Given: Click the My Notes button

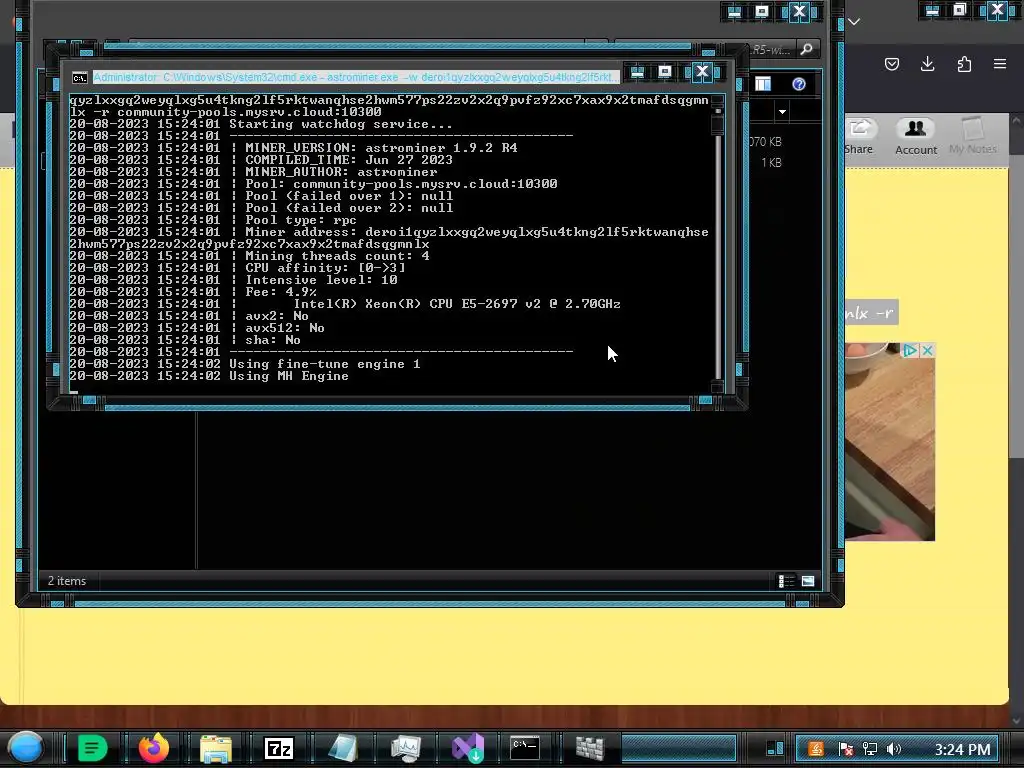Looking at the screenshot, I should tap(973, 137).
